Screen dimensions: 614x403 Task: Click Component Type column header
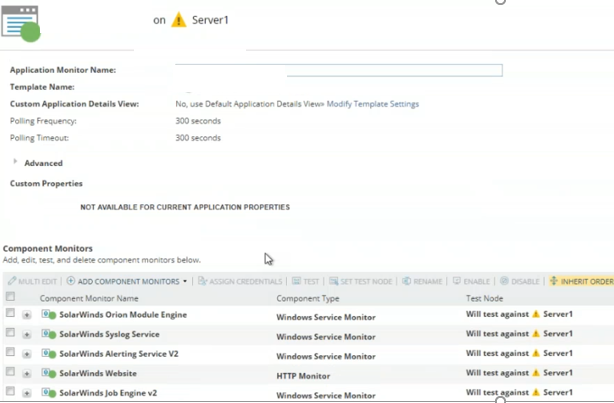coord(308,298)
